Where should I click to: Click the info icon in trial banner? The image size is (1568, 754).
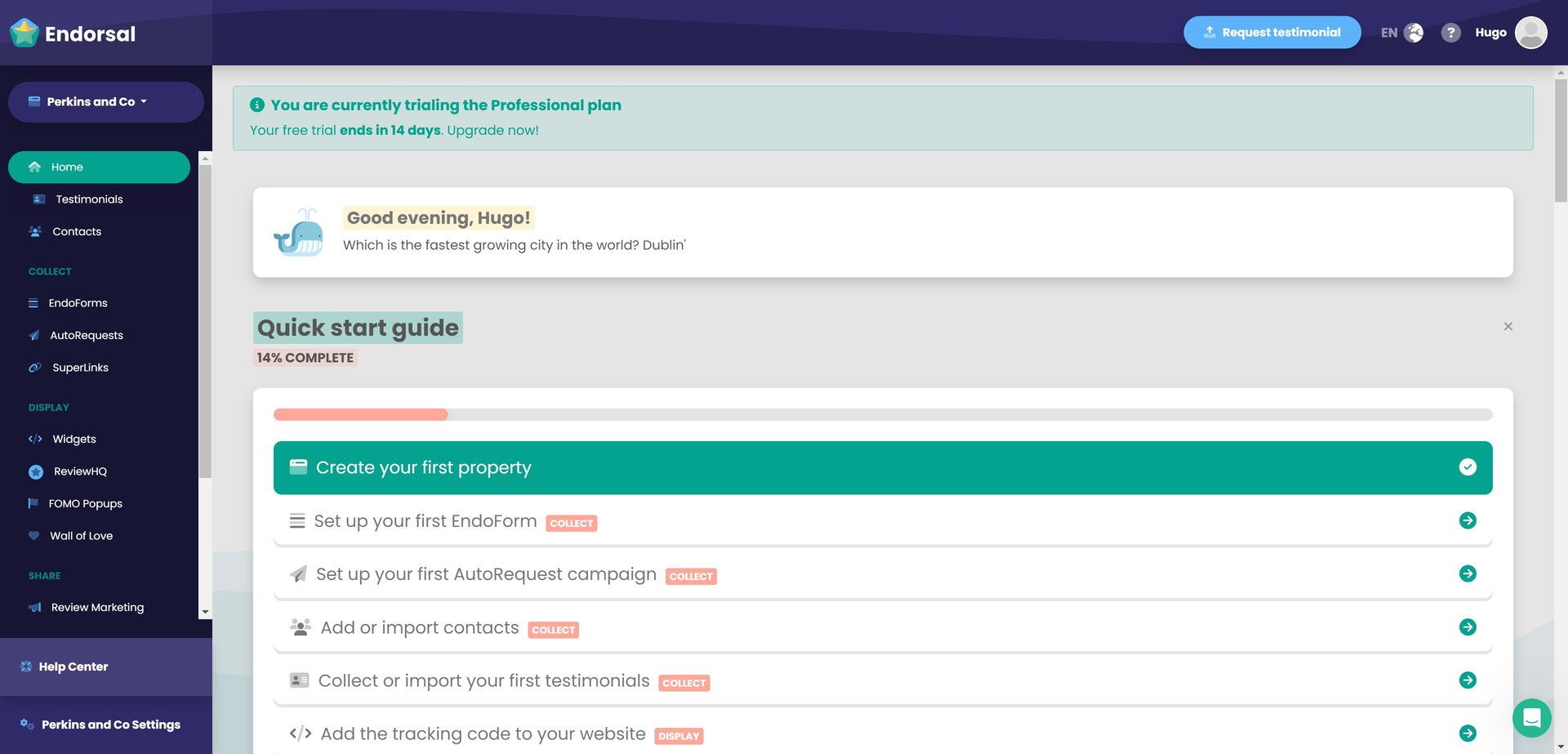257,105
